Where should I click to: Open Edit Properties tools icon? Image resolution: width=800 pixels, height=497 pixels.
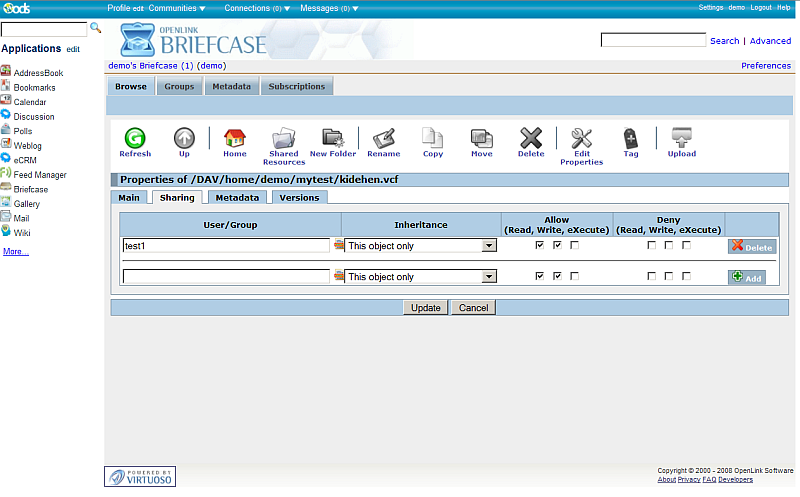point(581,139)
